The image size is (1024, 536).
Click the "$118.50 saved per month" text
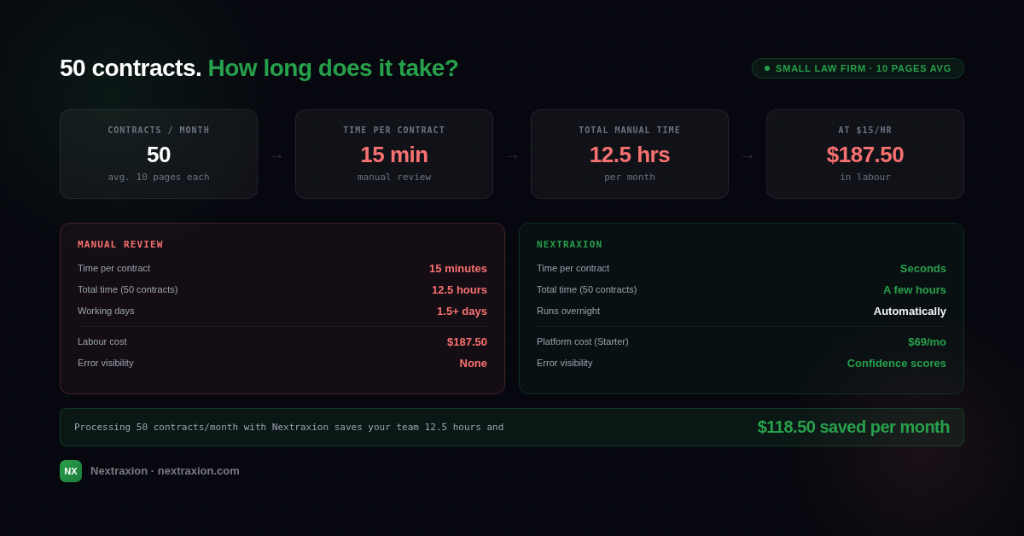(x=853, y=427)
